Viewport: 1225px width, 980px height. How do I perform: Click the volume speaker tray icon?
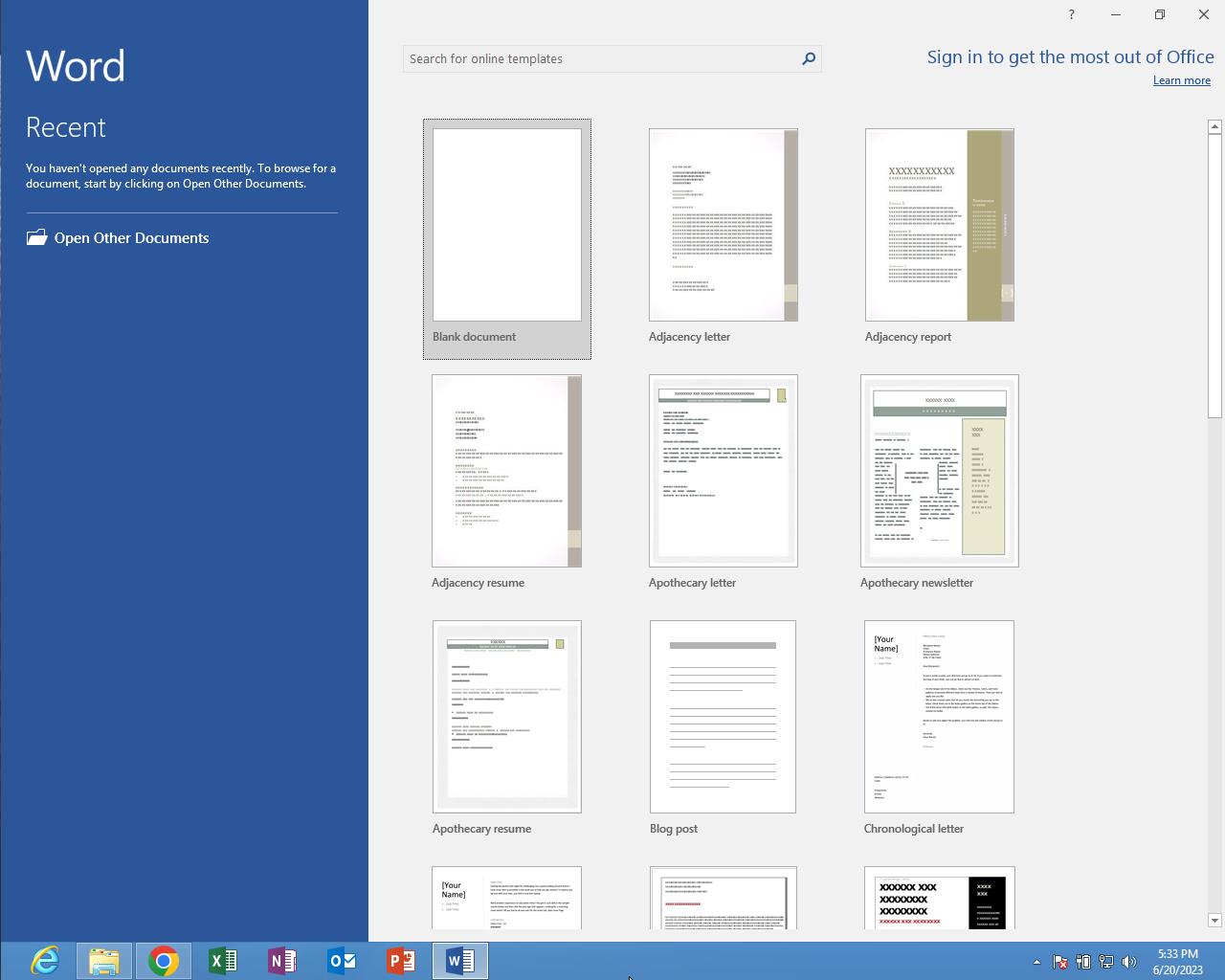click(1129, 962)
